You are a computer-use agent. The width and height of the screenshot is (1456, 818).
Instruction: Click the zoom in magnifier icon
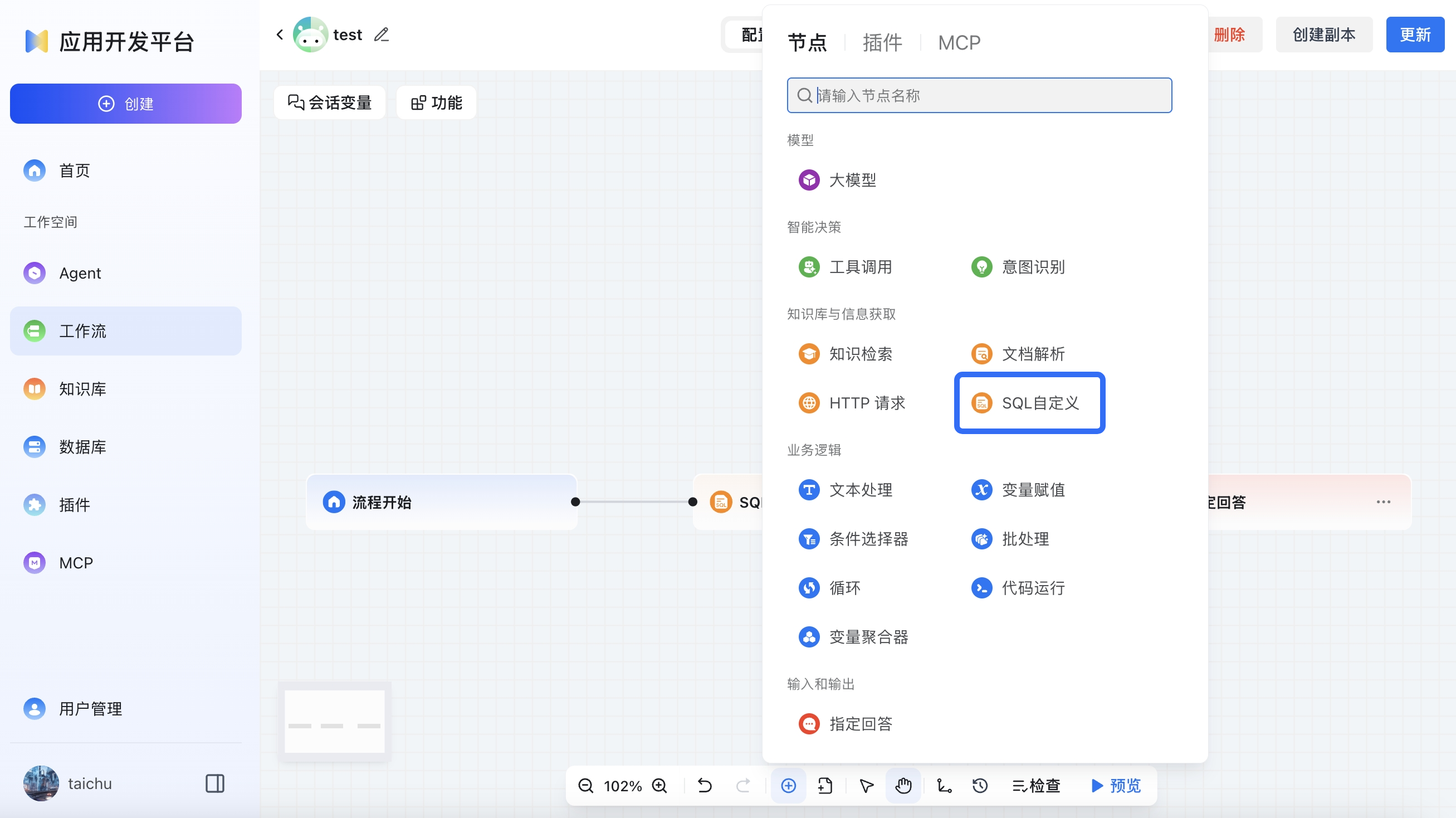tap(659, 785)
